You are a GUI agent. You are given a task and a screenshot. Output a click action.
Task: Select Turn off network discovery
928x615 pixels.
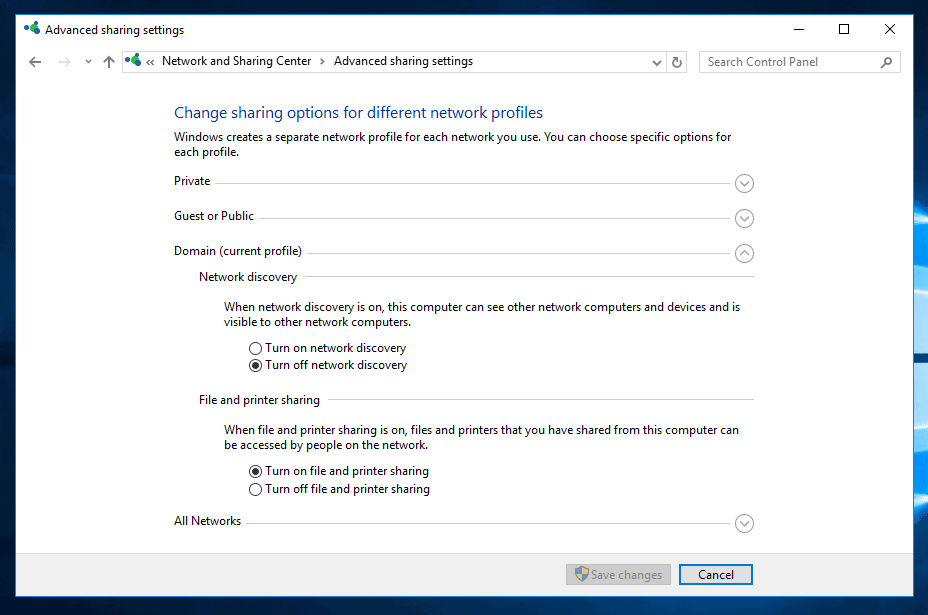click(255, 366)
